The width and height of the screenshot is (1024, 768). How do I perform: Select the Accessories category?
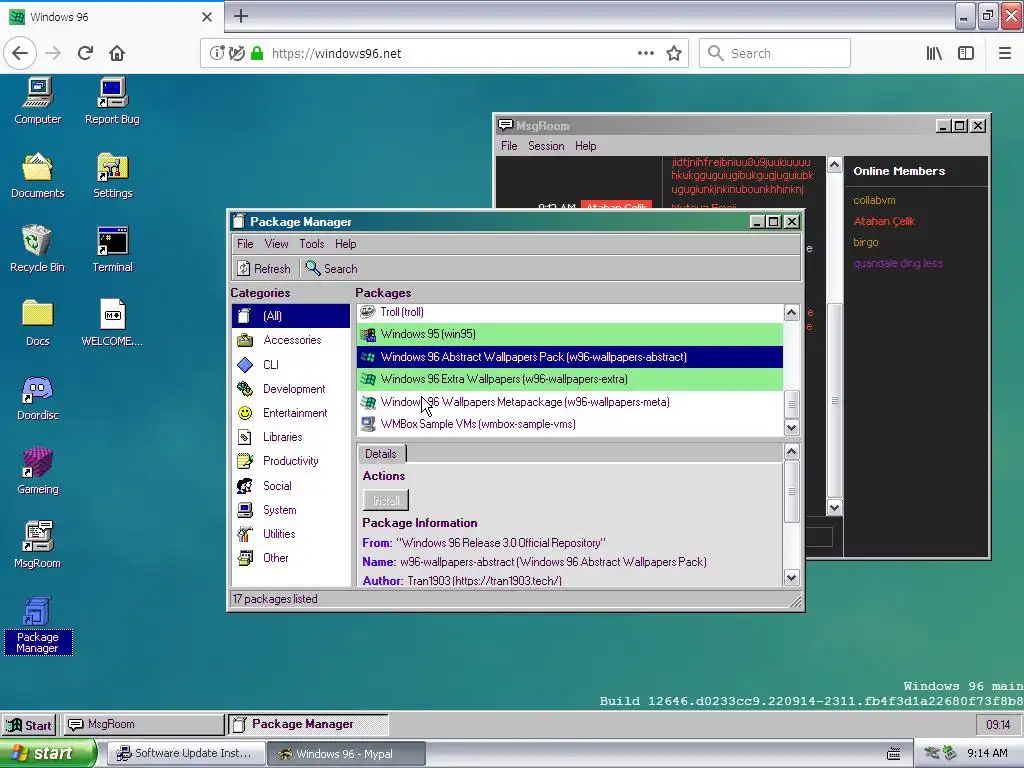coord(291,340)
